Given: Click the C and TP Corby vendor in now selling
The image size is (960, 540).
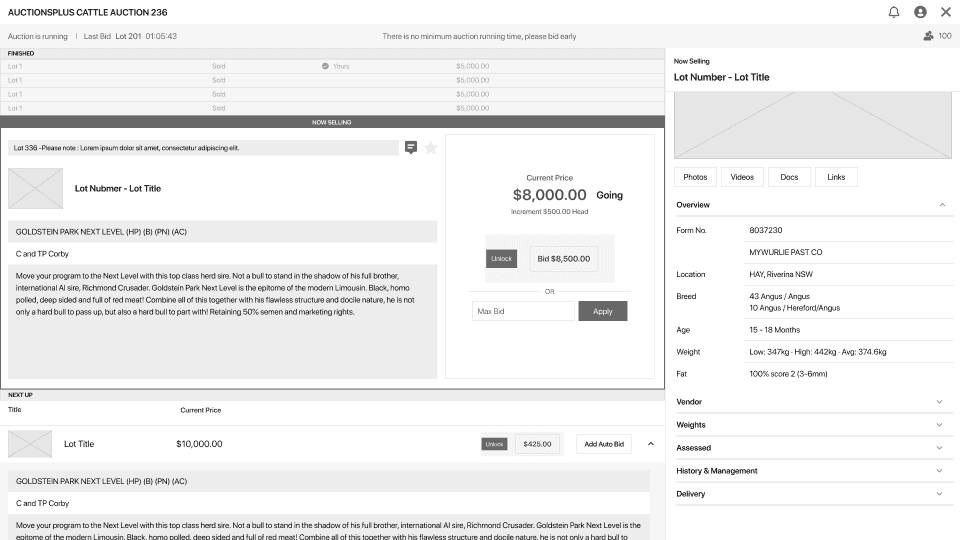Looking at the screenshot, I should click(42, 253).
